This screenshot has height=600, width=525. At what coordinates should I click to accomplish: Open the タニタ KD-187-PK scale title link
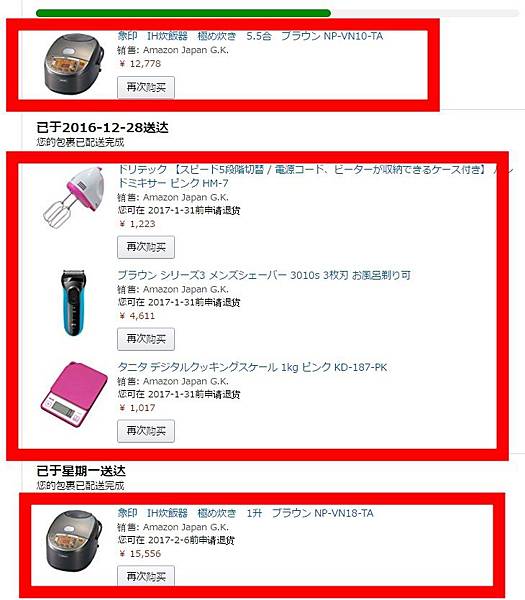(x=252, y=367)
